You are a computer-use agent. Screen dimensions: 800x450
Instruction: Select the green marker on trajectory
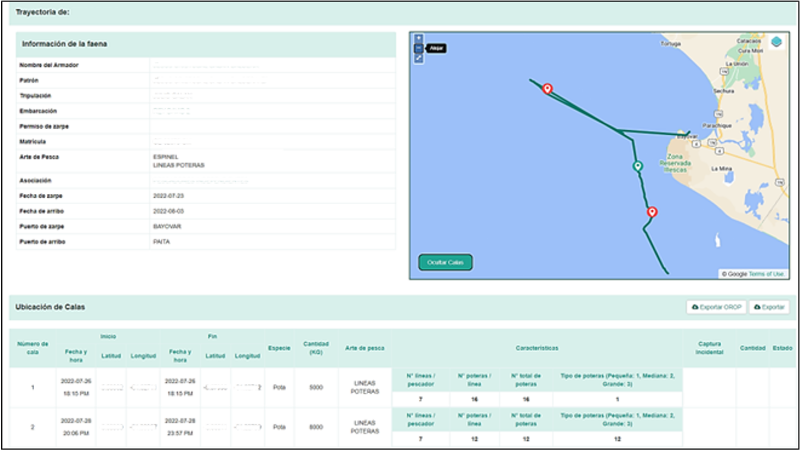coord(637,166)
